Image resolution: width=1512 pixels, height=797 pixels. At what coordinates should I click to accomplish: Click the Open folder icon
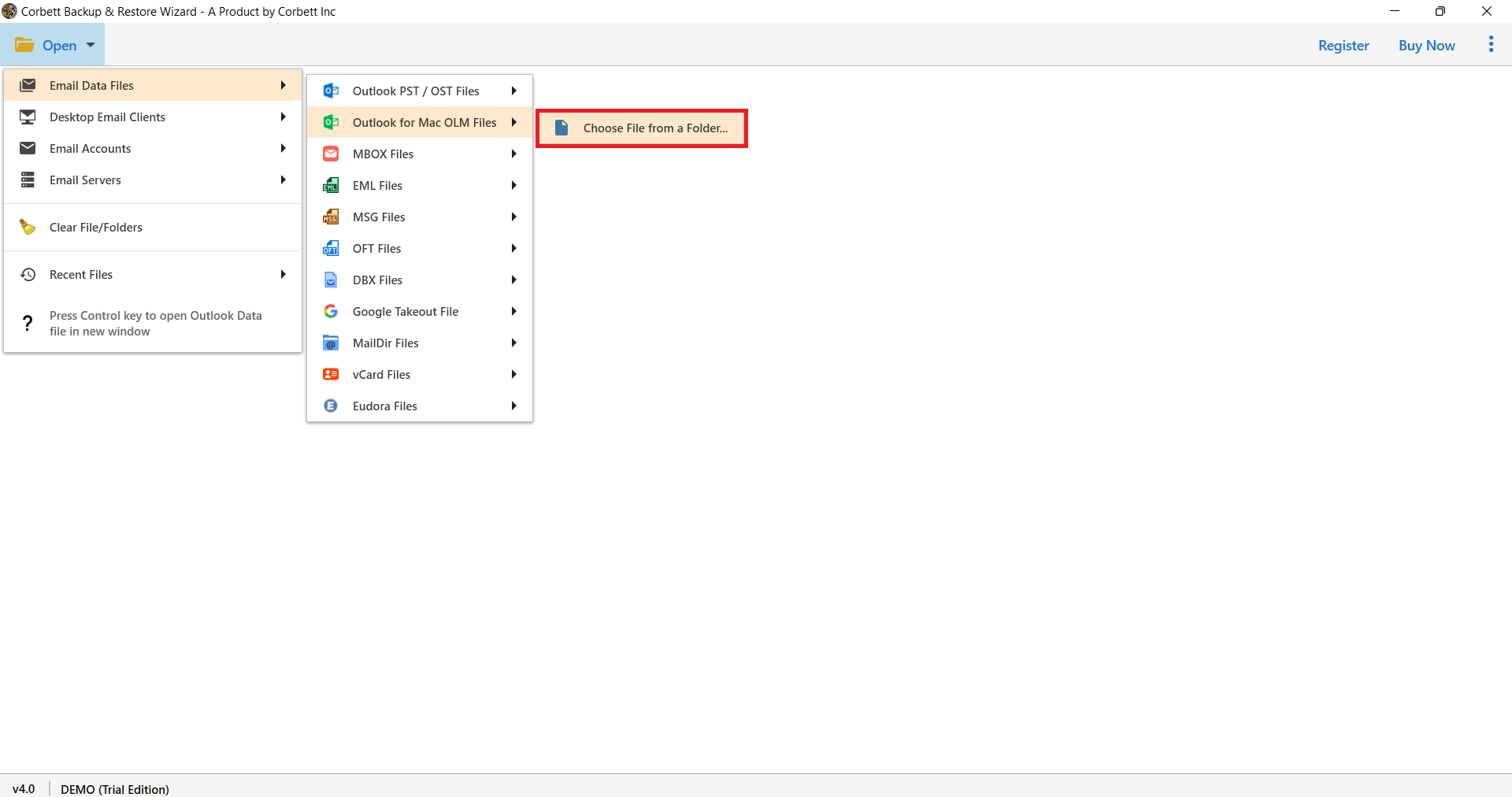[x=24, y=45]
